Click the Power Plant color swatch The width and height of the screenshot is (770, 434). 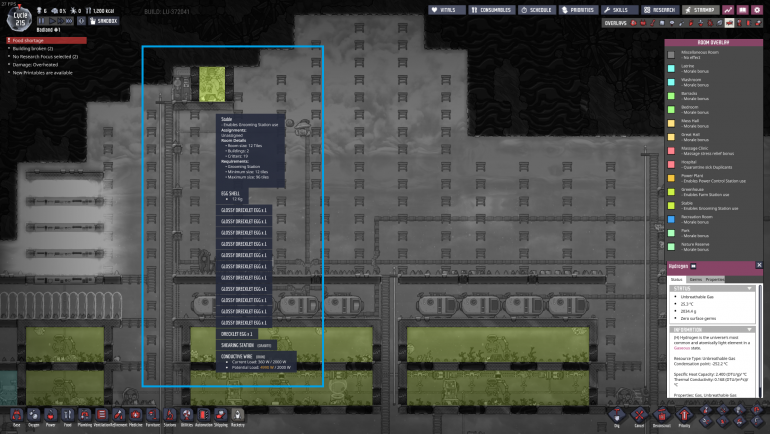click(x=671, y=178)
